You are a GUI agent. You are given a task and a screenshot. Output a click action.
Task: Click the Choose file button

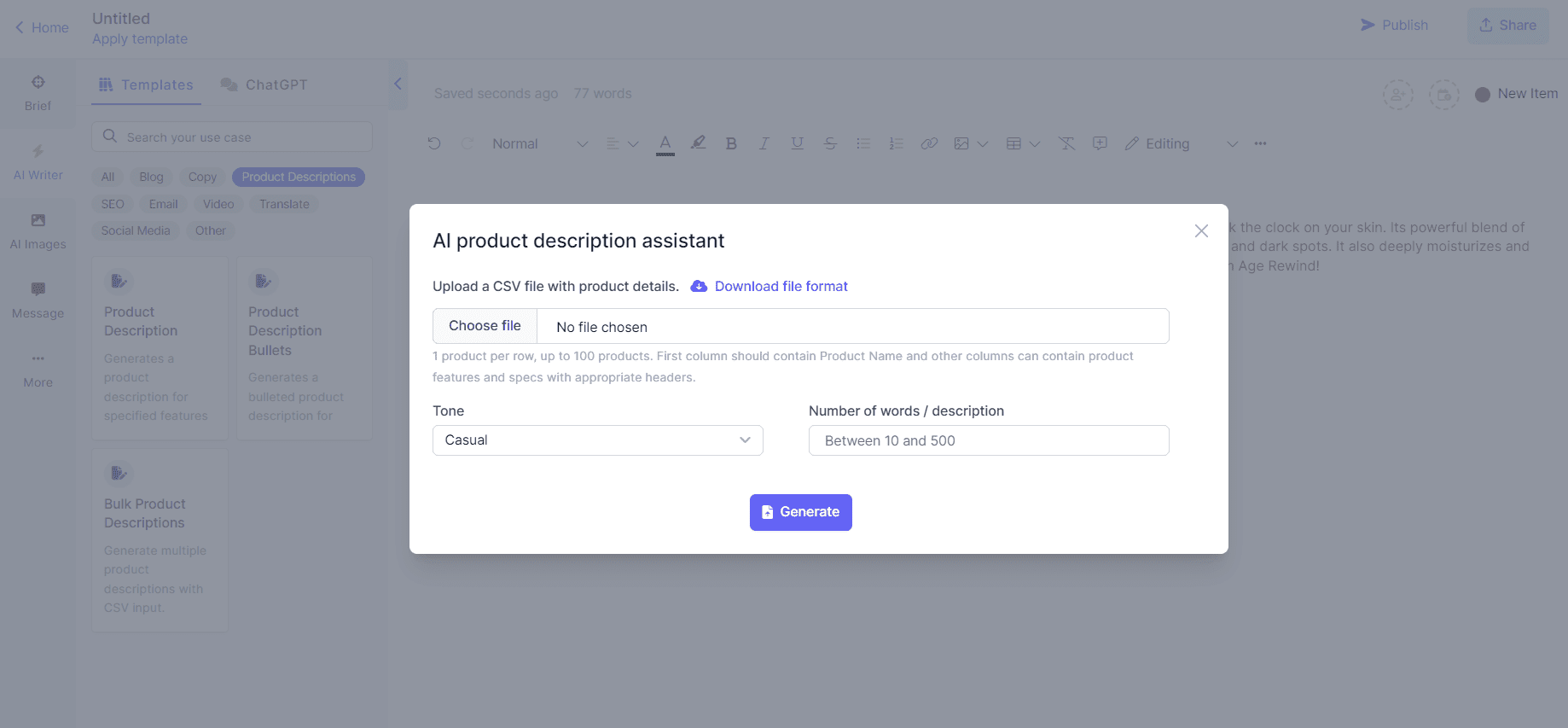coord(485,326)
